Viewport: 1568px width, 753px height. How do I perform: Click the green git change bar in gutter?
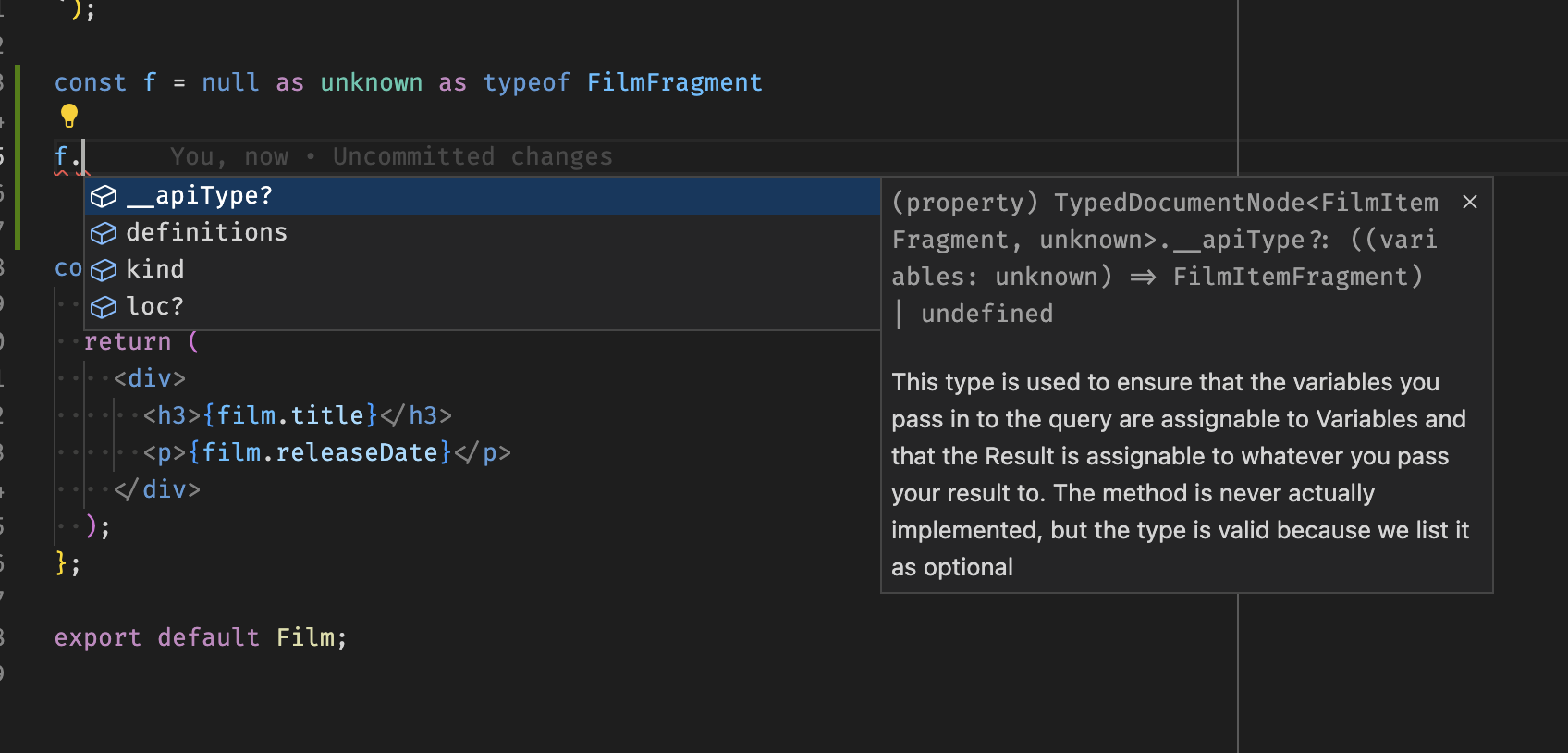[x=18, y=157]
